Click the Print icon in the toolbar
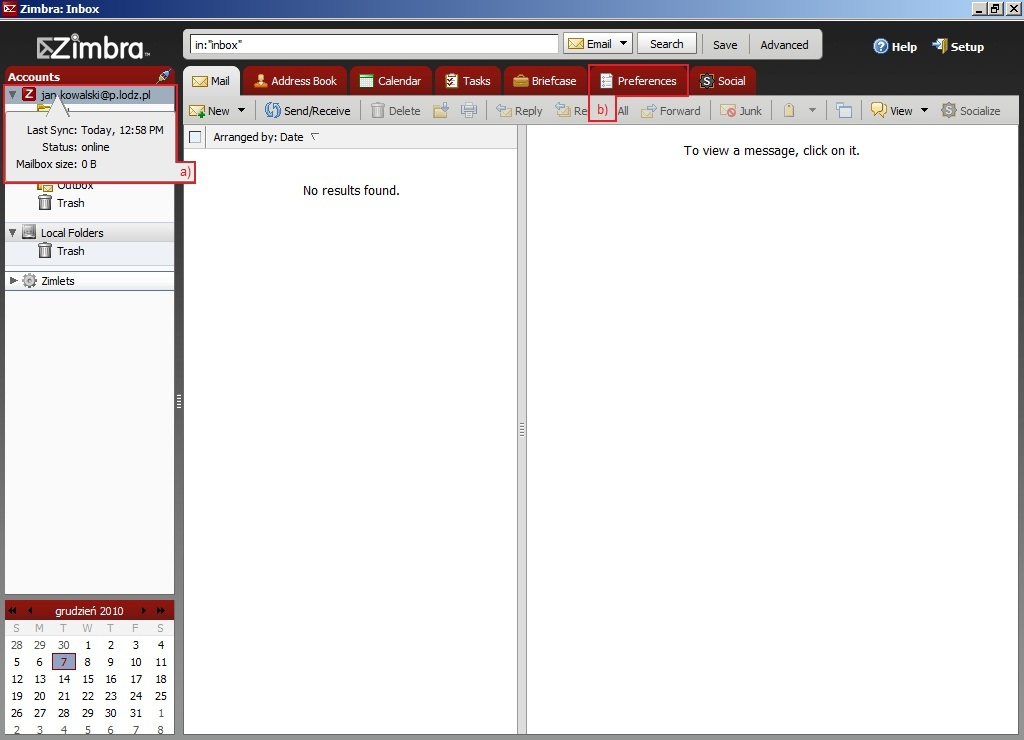 (x=469, y=110)
